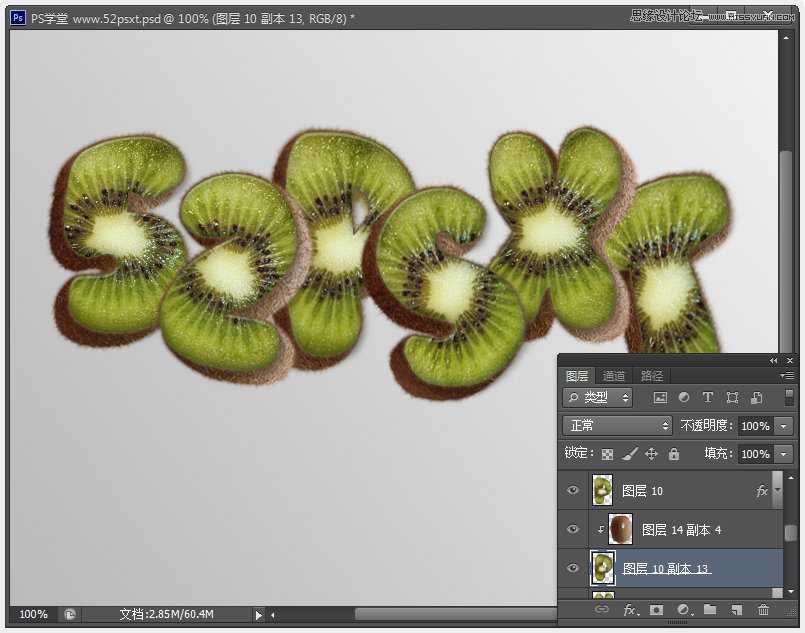Click the canvas horizontal scrollbar thumb
Viewport: 805px width, 633px height.
[456, 614]
